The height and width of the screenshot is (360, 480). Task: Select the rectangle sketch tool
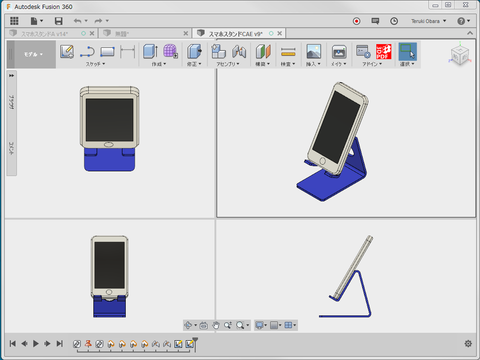107,52
